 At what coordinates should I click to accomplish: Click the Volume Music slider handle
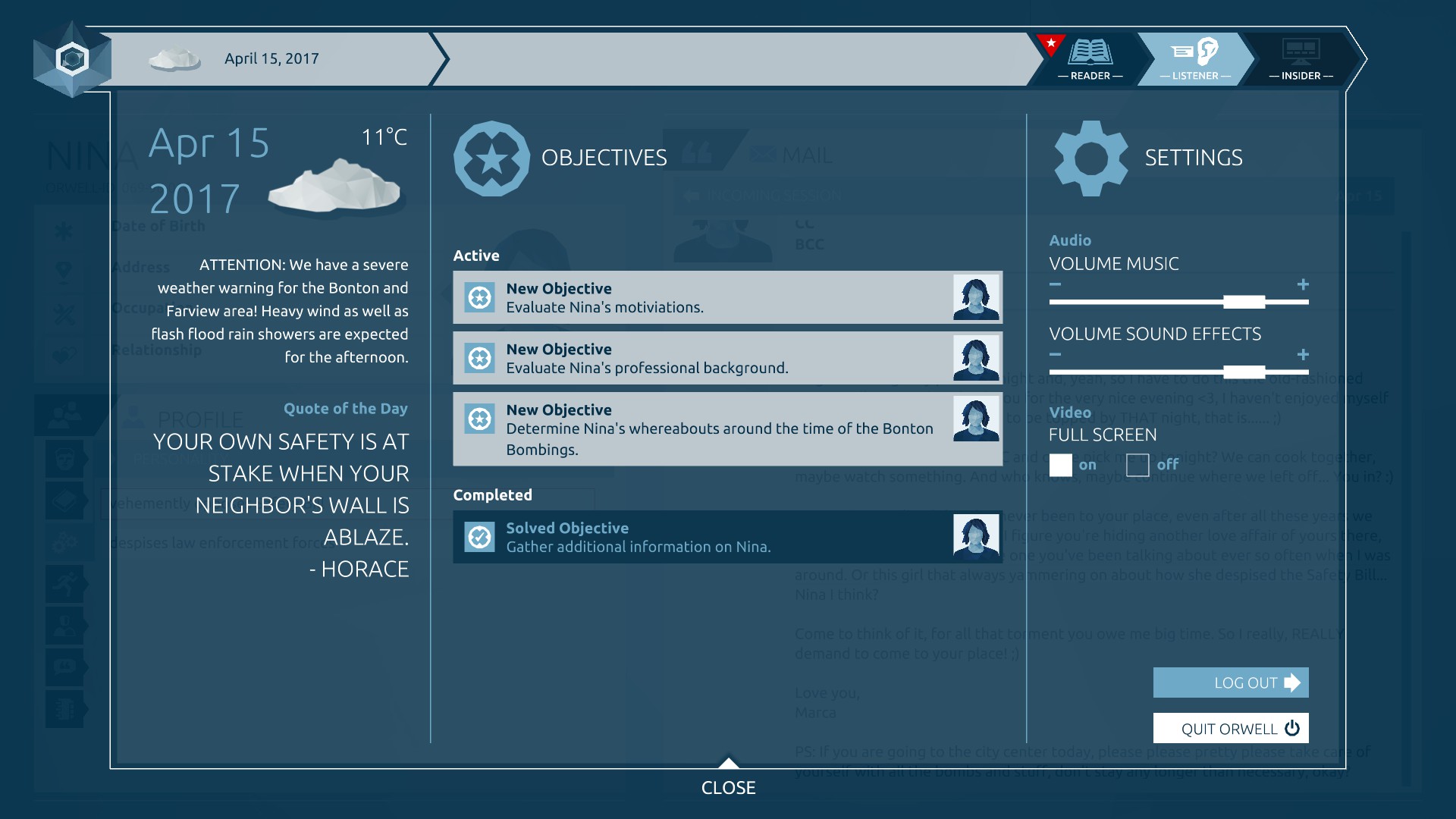pos(1244,302)
